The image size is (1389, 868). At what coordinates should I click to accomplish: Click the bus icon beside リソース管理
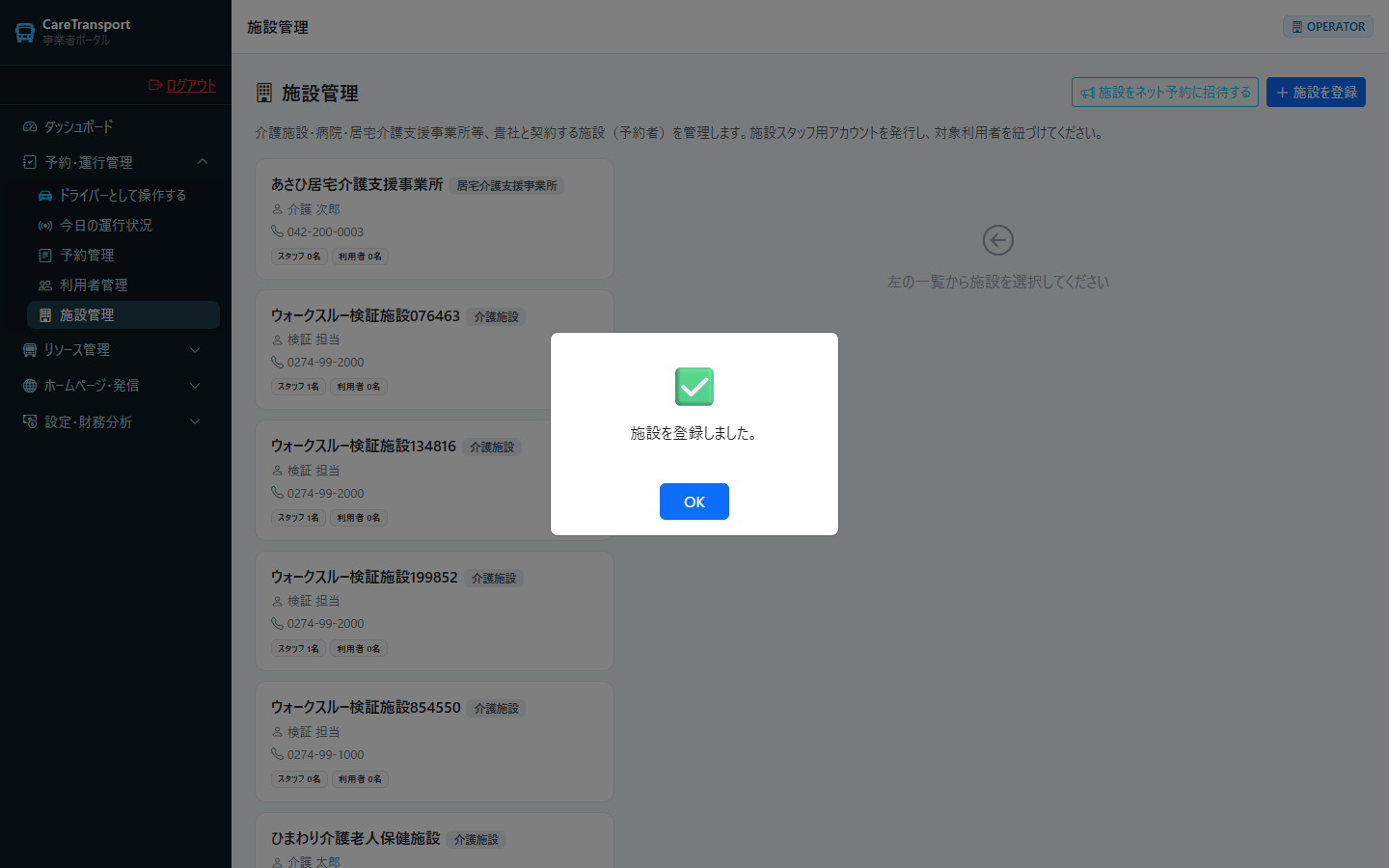pyautogui.click(x=30, y=349)
